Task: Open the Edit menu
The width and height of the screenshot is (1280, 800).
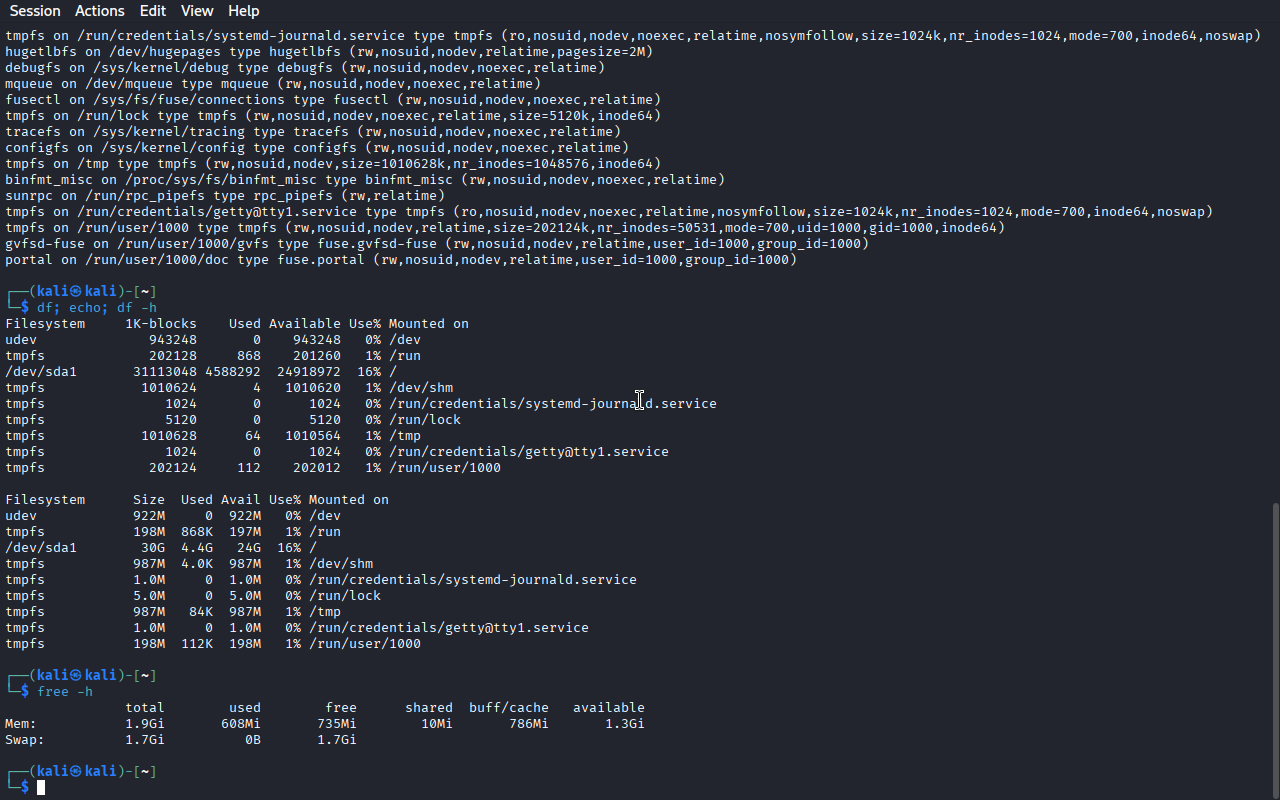Action: click(153, 11)
